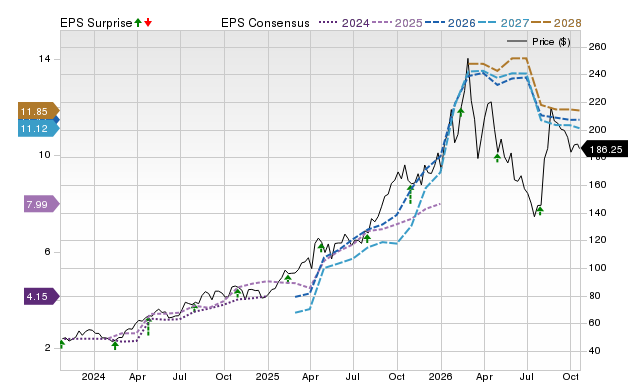
Task: Click the 6 label on the EPS axis
Action: [47, 252]
